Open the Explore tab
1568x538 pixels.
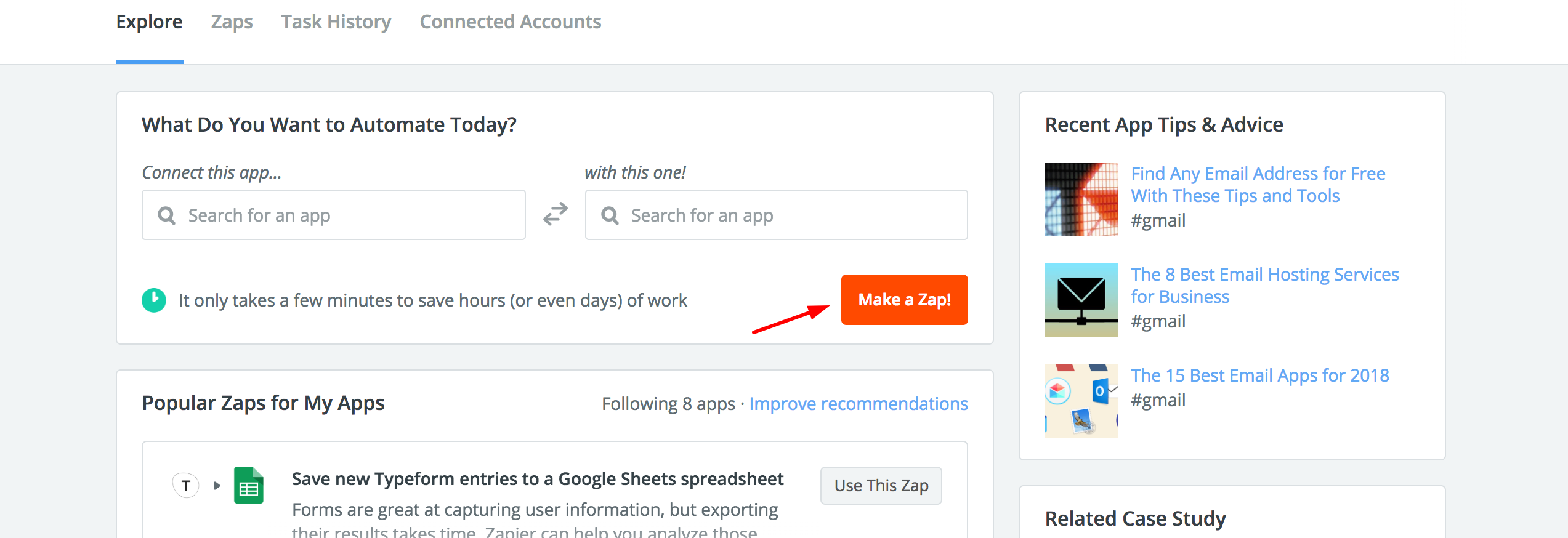point(149,22)
